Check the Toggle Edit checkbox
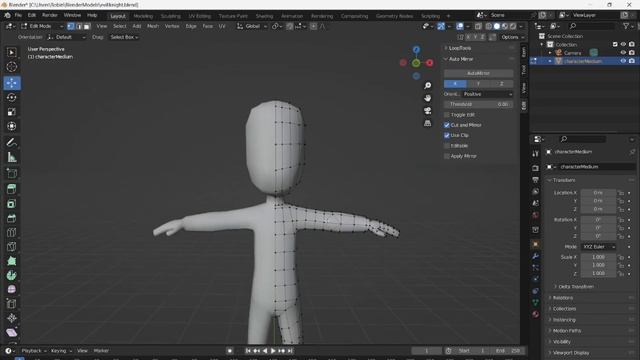This screenshot has height=360, width=640. [447, 115]
